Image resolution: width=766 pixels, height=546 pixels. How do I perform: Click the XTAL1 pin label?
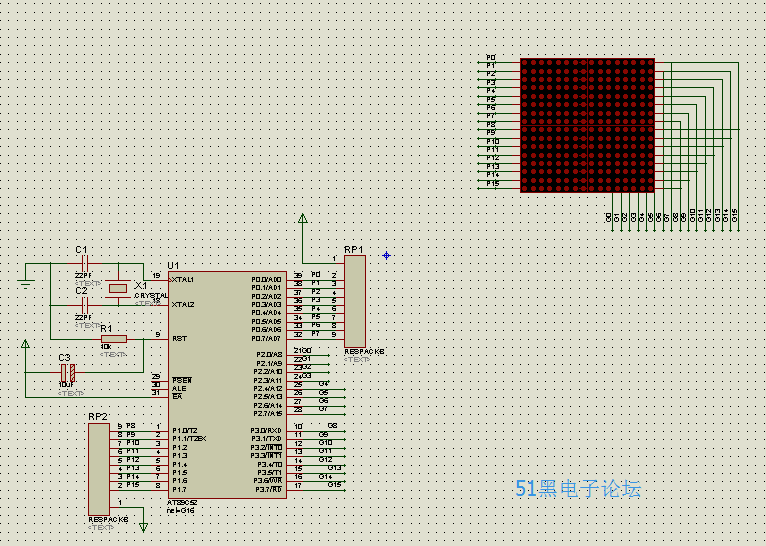[x=182, y=280]
